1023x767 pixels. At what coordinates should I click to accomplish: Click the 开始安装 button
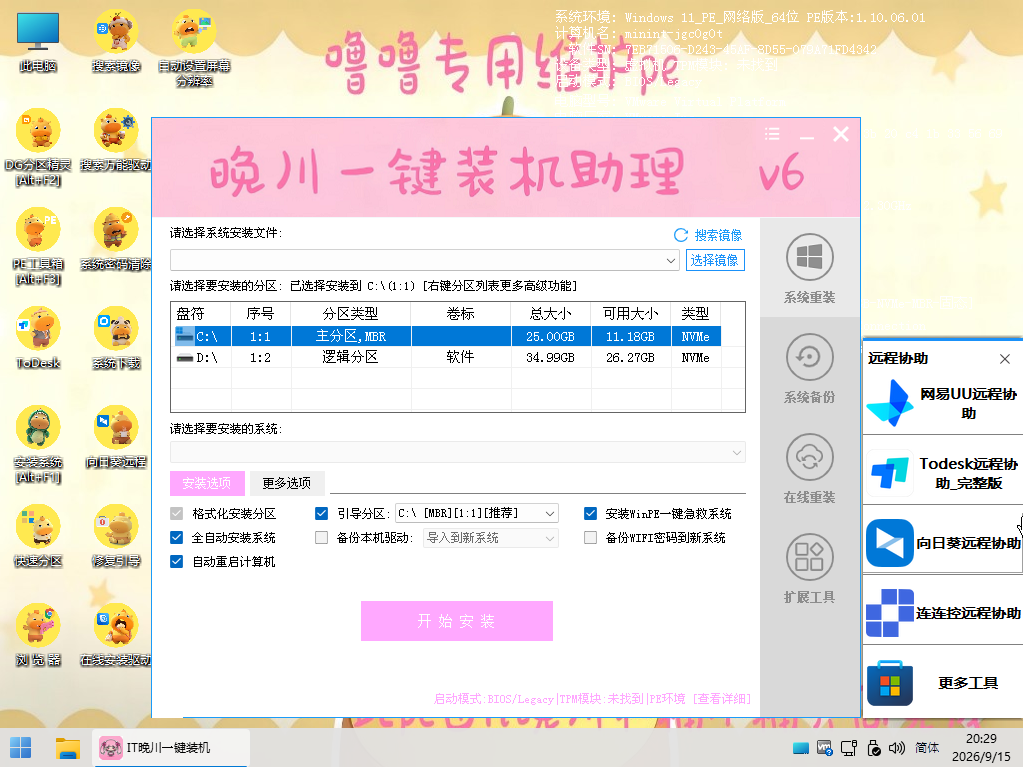point(457,621)
